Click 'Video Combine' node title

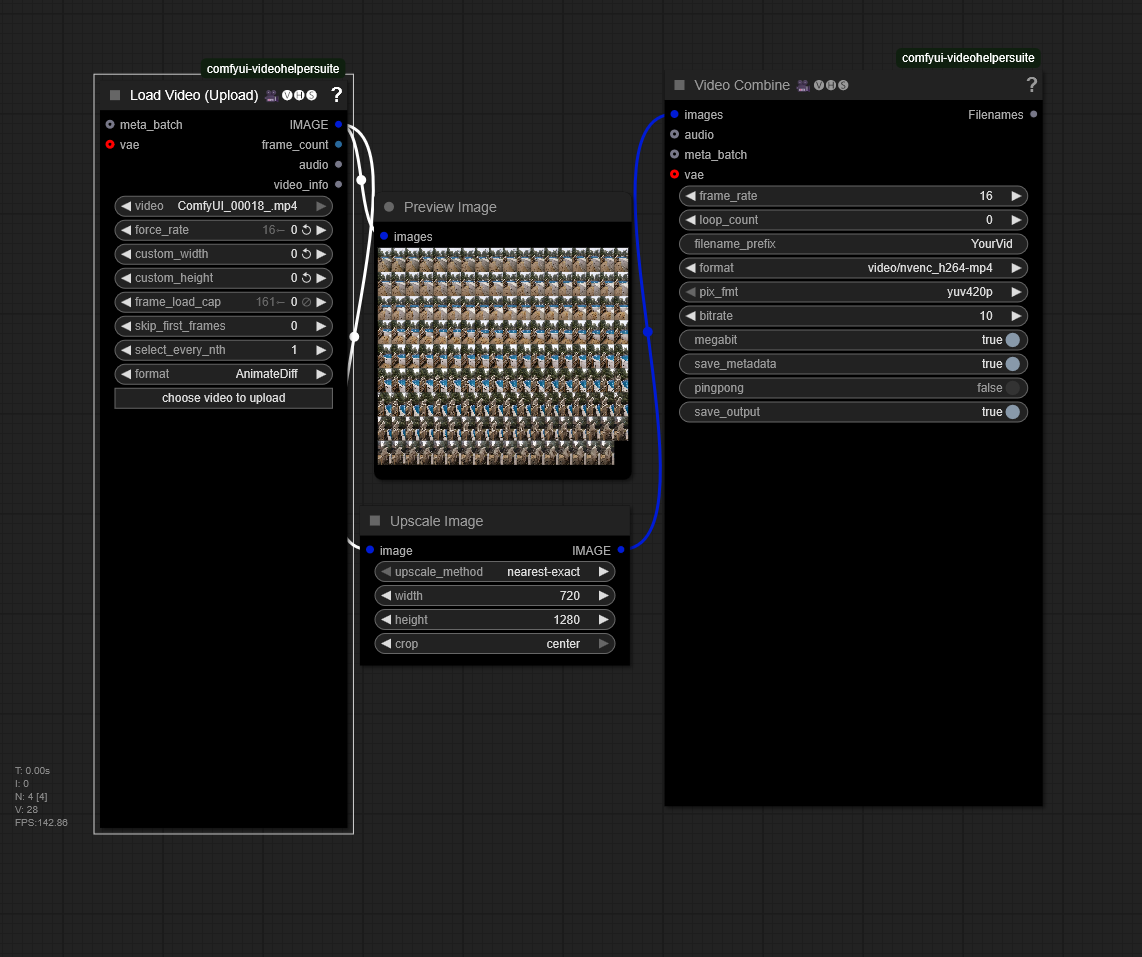coord(741,85)
